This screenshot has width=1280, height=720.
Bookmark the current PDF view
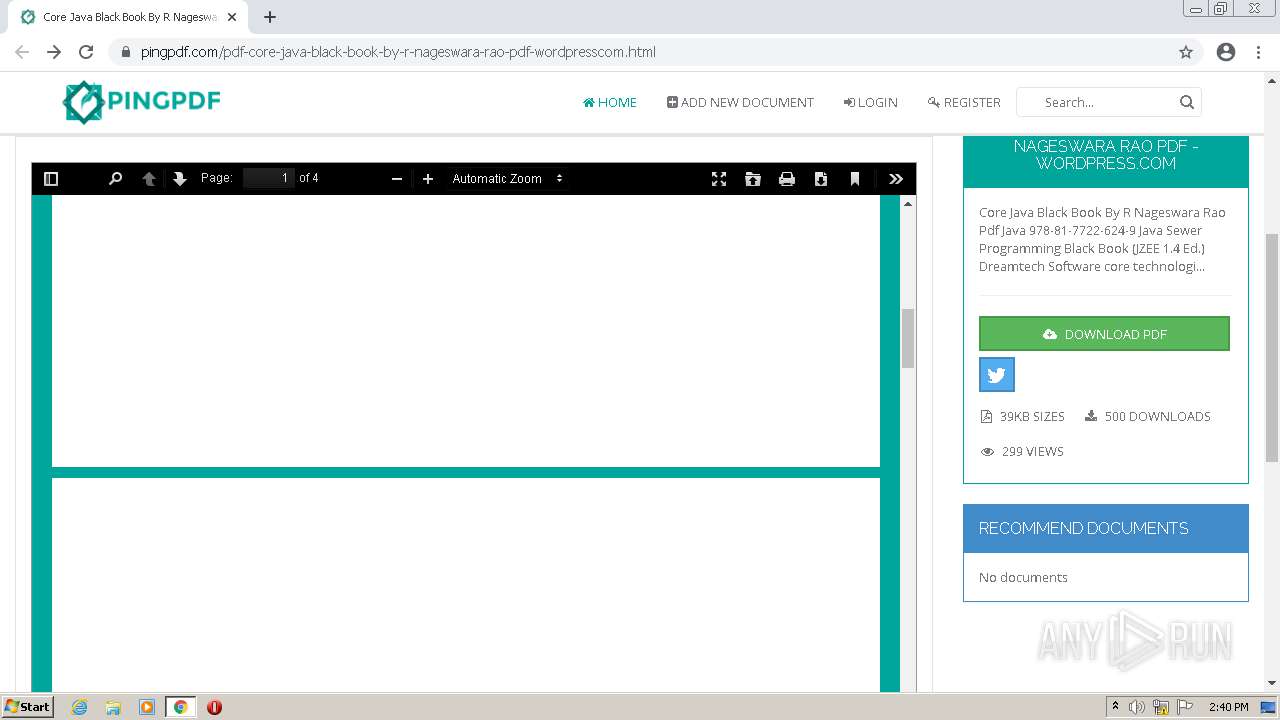pyautogui.click(x=855, y=179)
